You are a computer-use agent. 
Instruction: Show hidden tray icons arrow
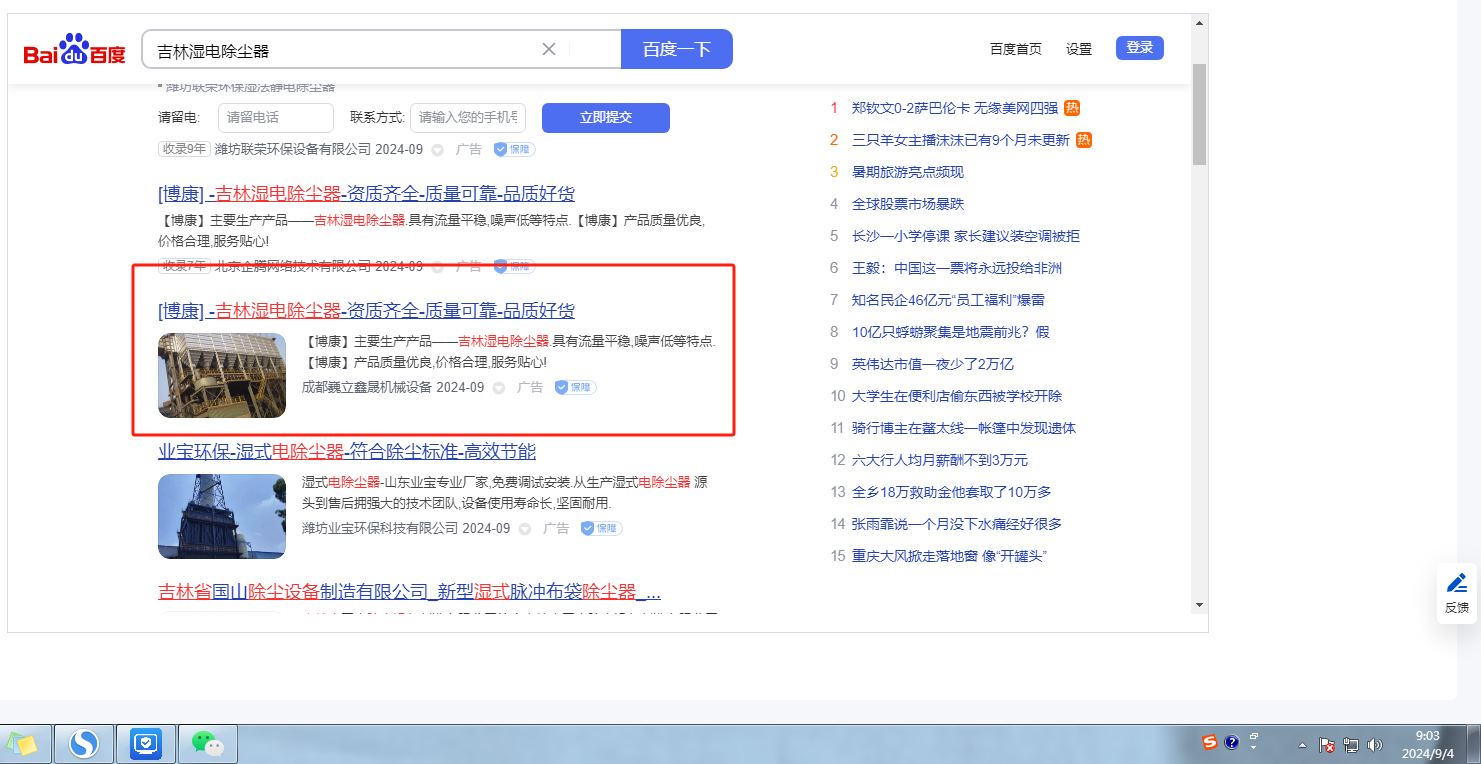click(1302, 745)
